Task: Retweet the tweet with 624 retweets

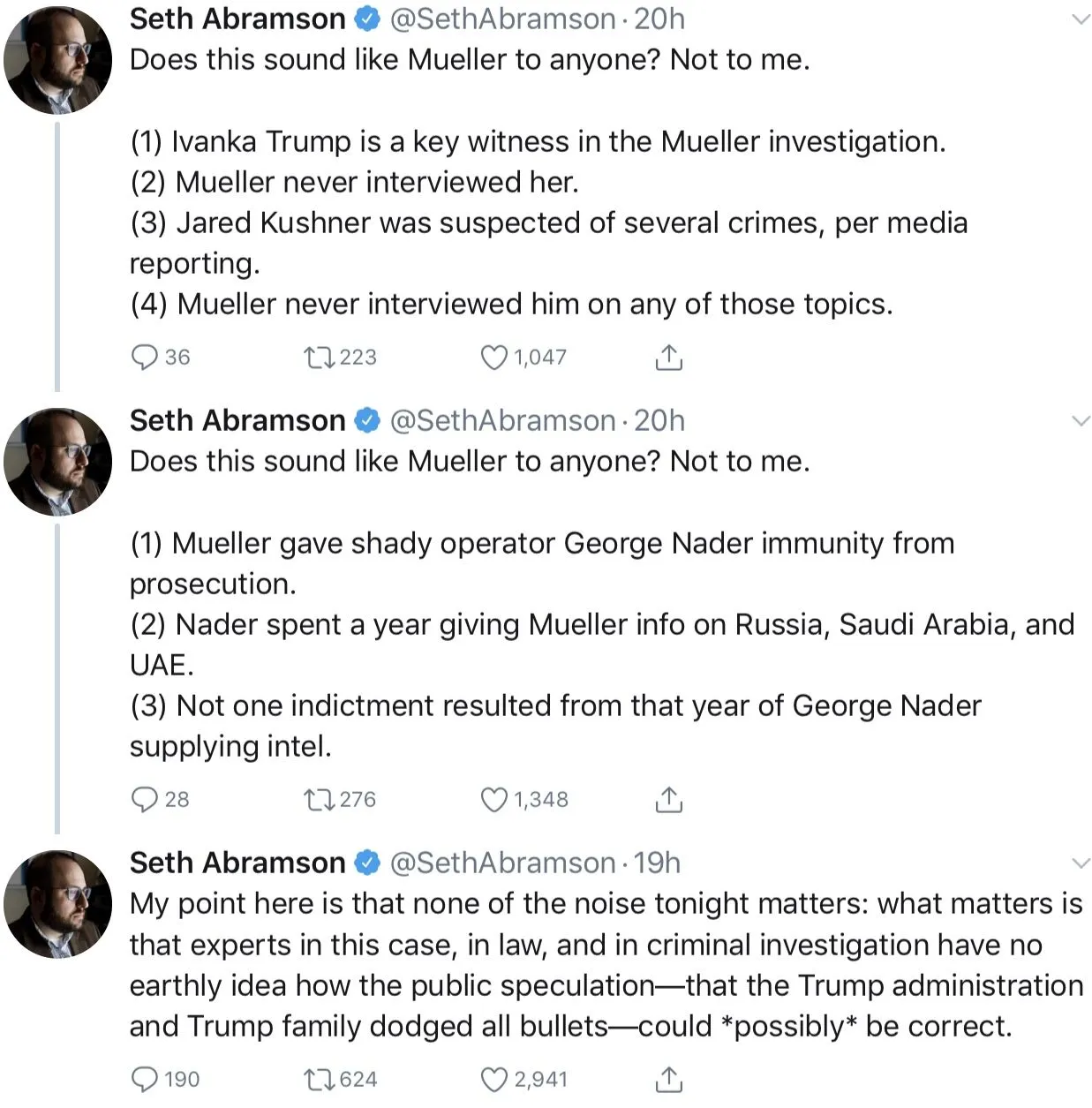Action: (x=319, y=1079)
